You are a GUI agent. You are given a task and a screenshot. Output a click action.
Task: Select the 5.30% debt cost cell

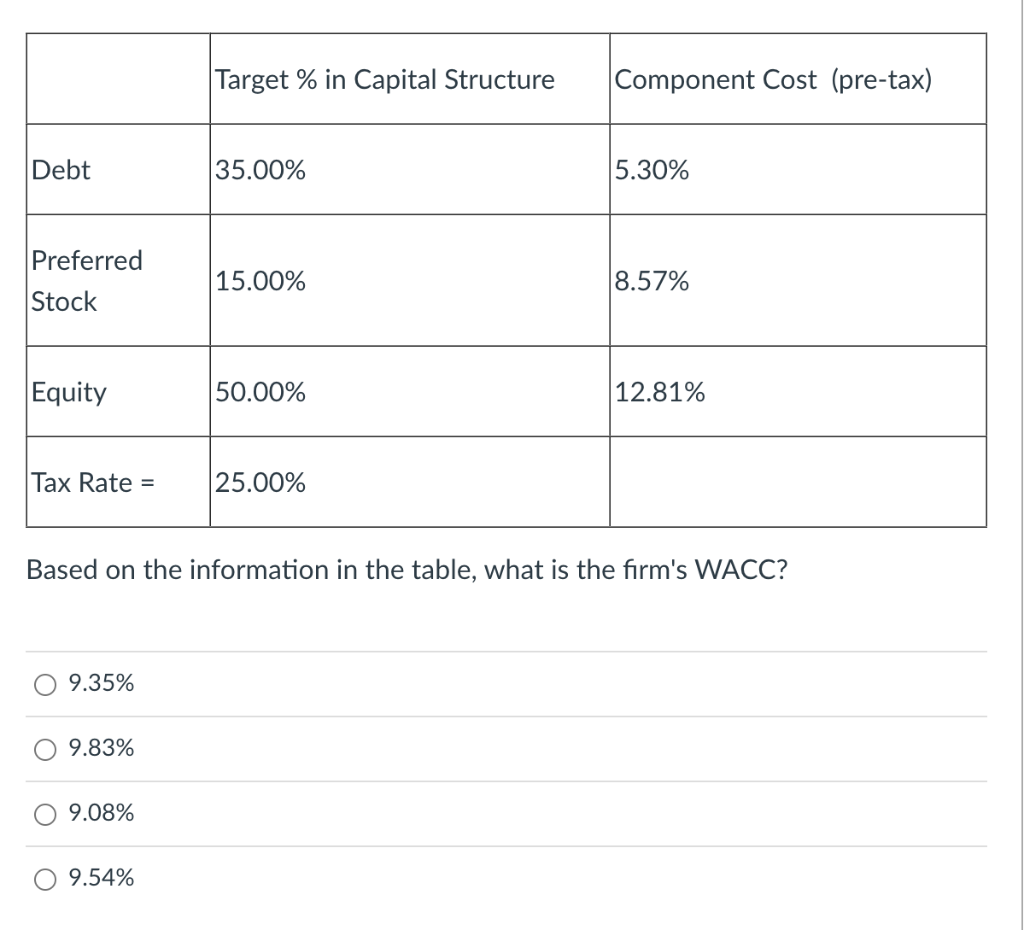tap(650, 170)
